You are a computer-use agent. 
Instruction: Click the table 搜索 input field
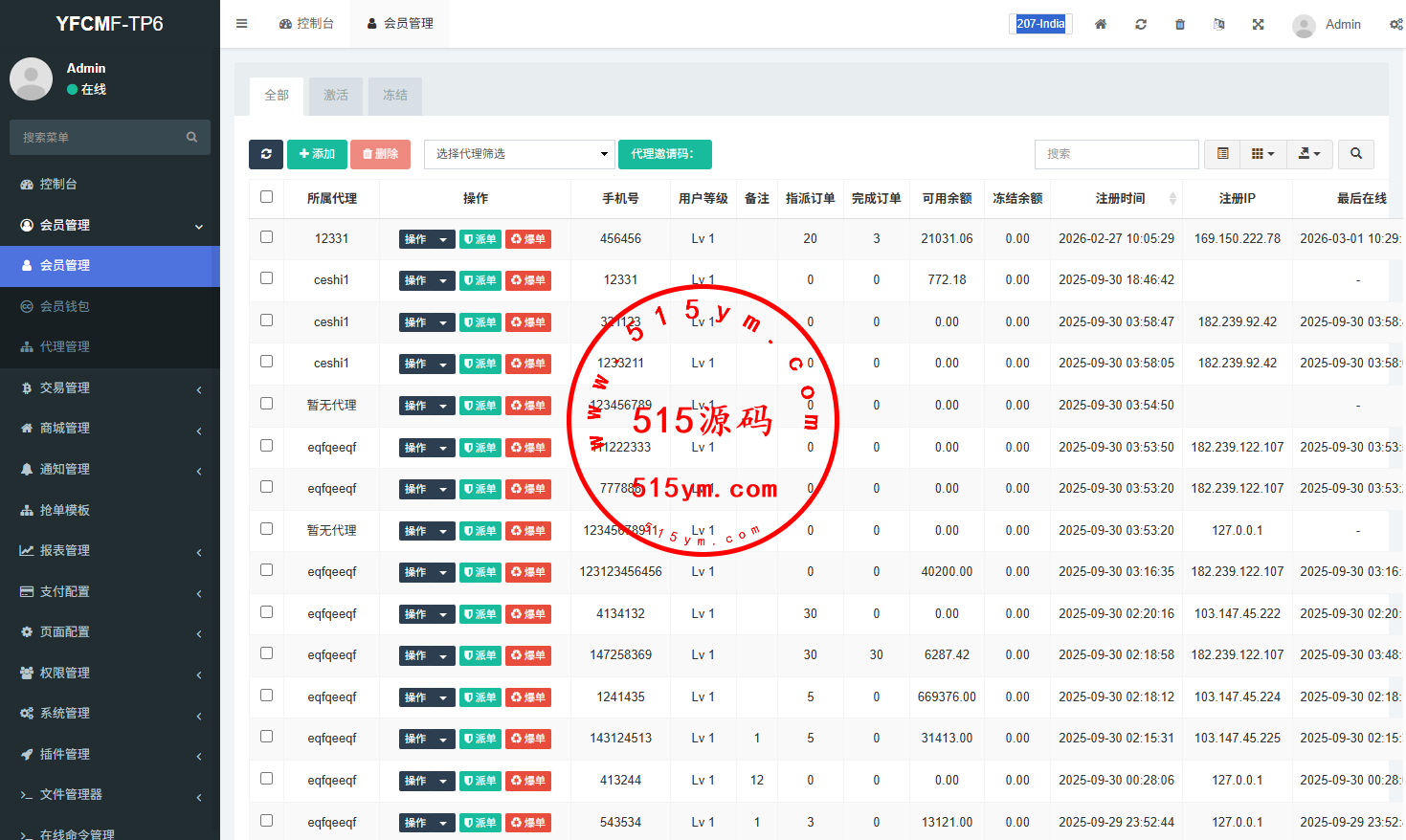(1116, 154)
